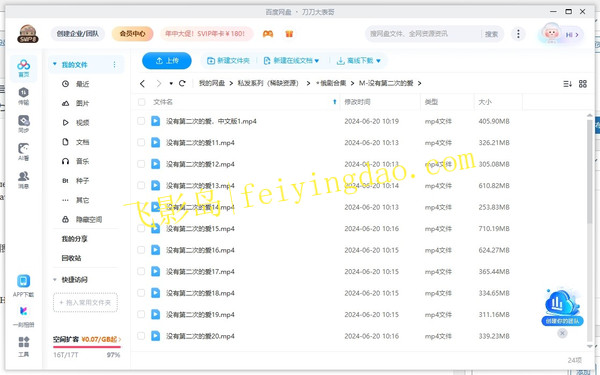Viewport: 600px width, 375px height.
Task: Switch to grid view icon
Action: point(583,83)
